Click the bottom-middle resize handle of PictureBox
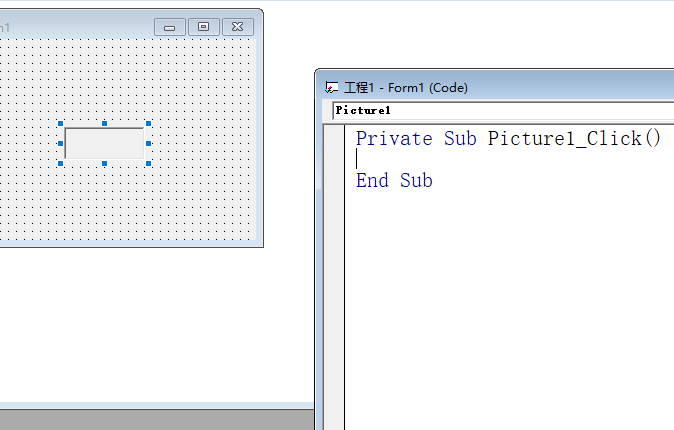Viewport: 674px width, 430px height. [x=105, y=163]
